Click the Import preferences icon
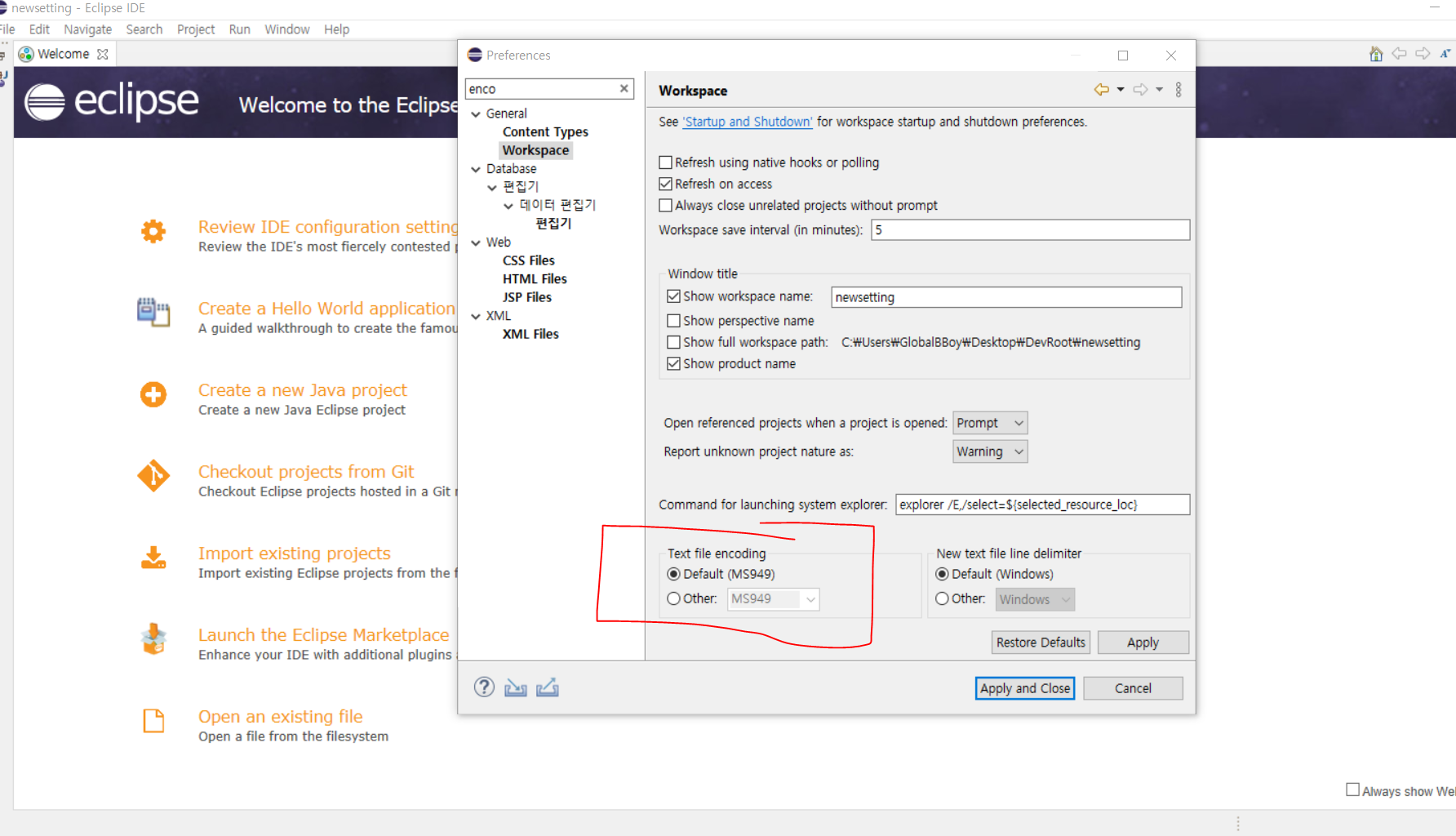The height and width of the screenshot is (836, 1456). [x=516, y=687]
